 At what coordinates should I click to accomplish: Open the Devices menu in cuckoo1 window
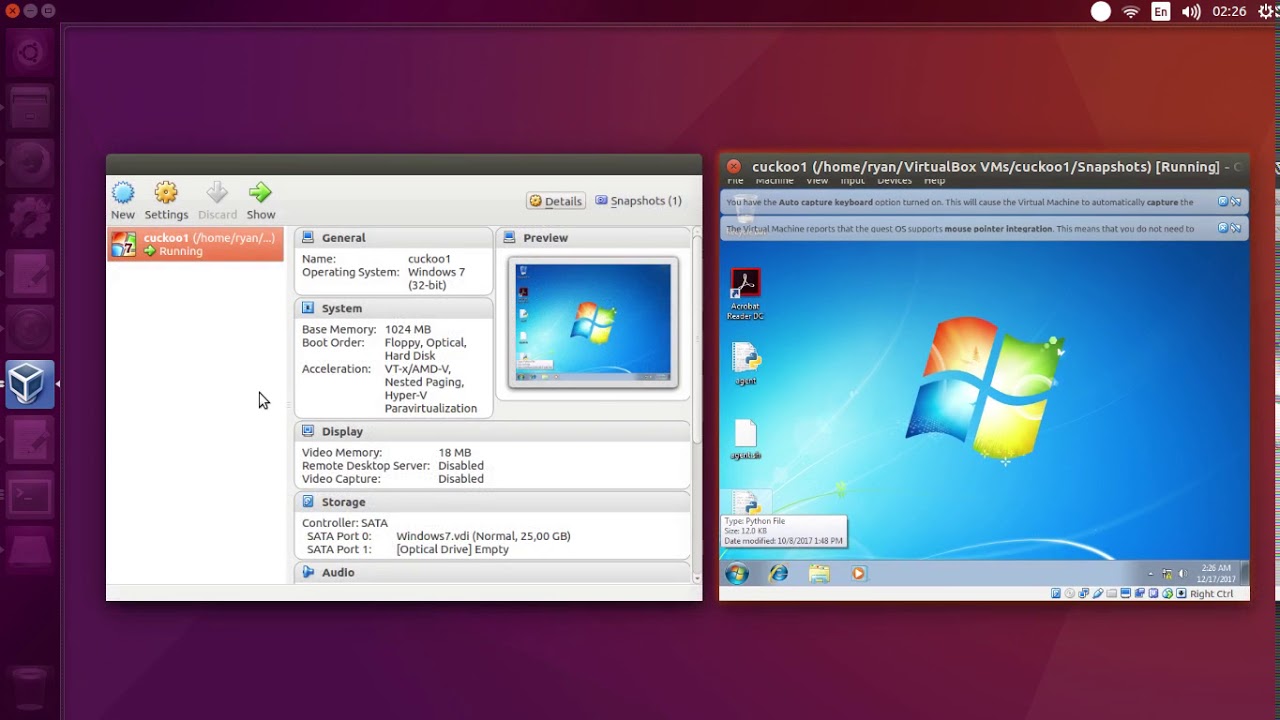click(x=894, y=181)
